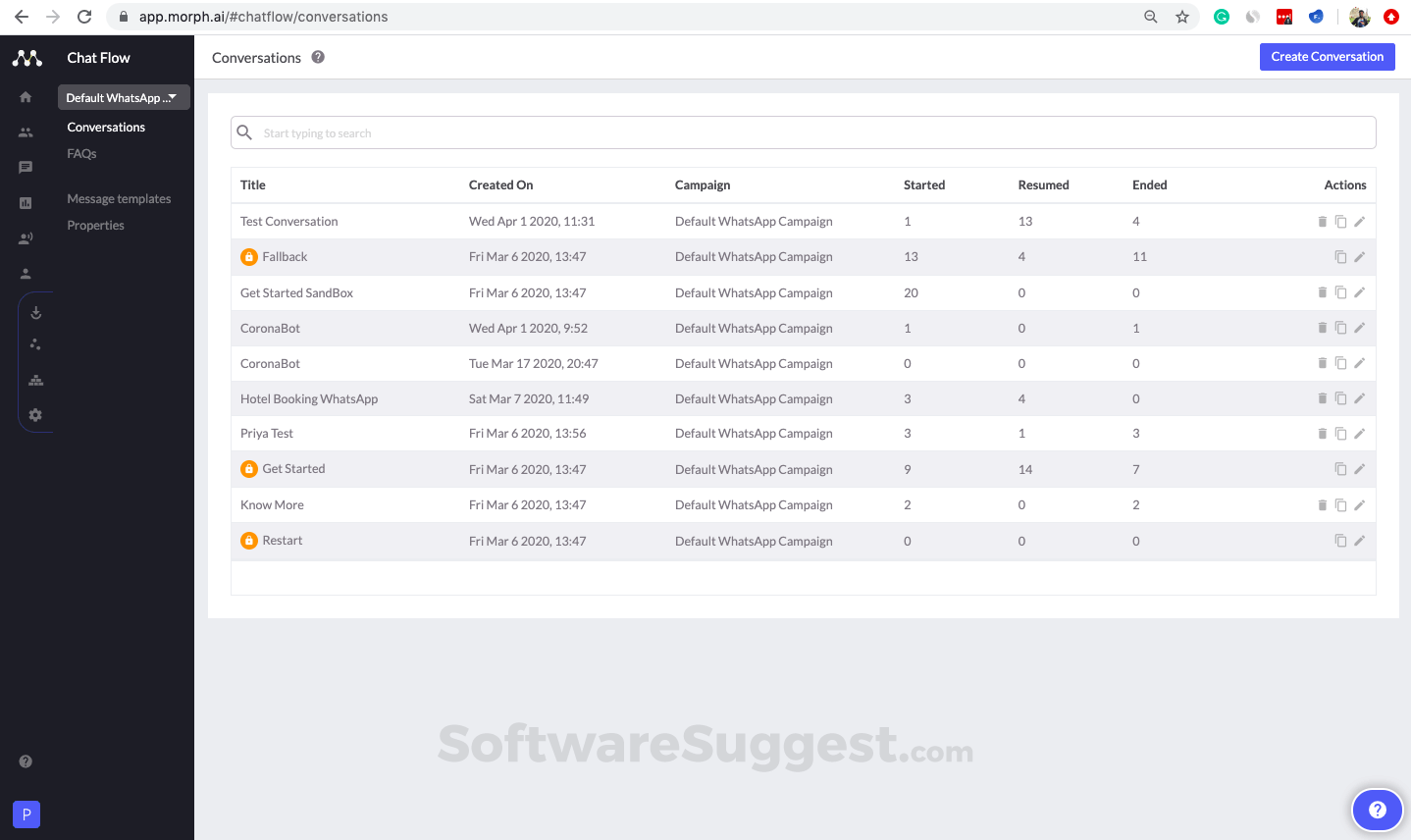The height and width of the screenshot is (840, 1411).
Task: Edit the Get Started SandBox conversation
Action: pos(1359,292)
